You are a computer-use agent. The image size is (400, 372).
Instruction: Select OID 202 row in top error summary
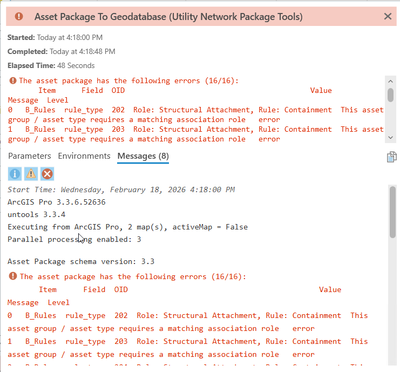point(196,115)
